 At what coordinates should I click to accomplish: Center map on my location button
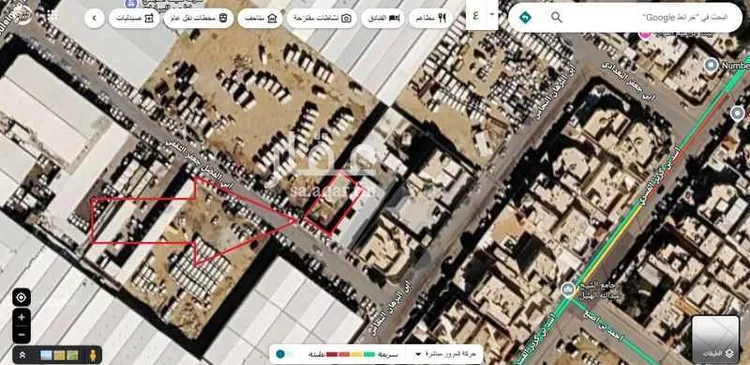point(22,298)
